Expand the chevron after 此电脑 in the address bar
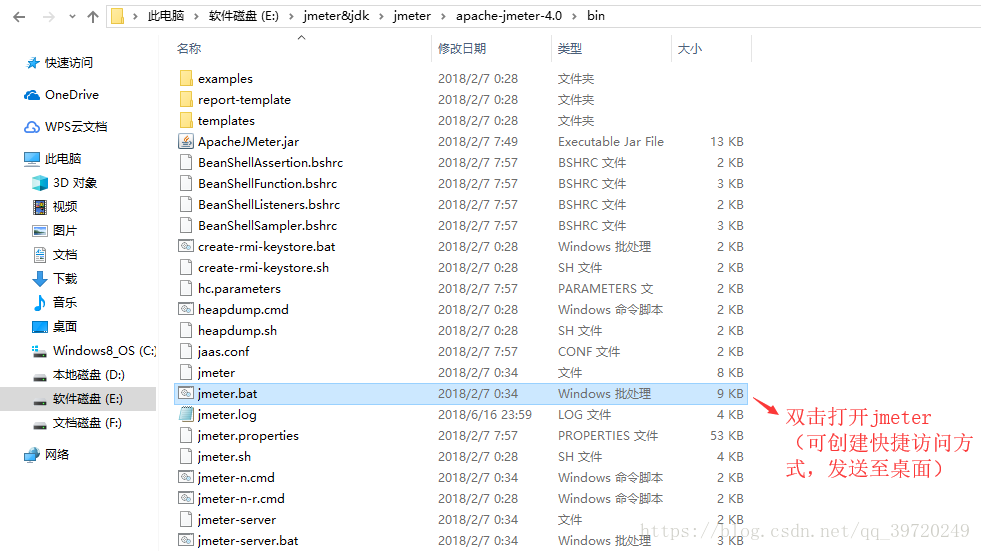981x551 pixels. coord(196,16)
